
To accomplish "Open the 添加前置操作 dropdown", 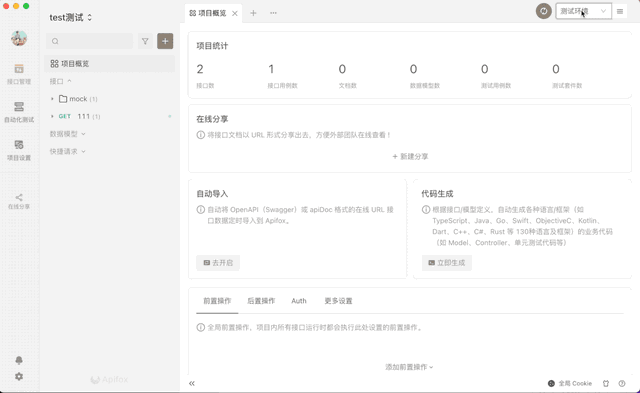I will click(409, 367).
